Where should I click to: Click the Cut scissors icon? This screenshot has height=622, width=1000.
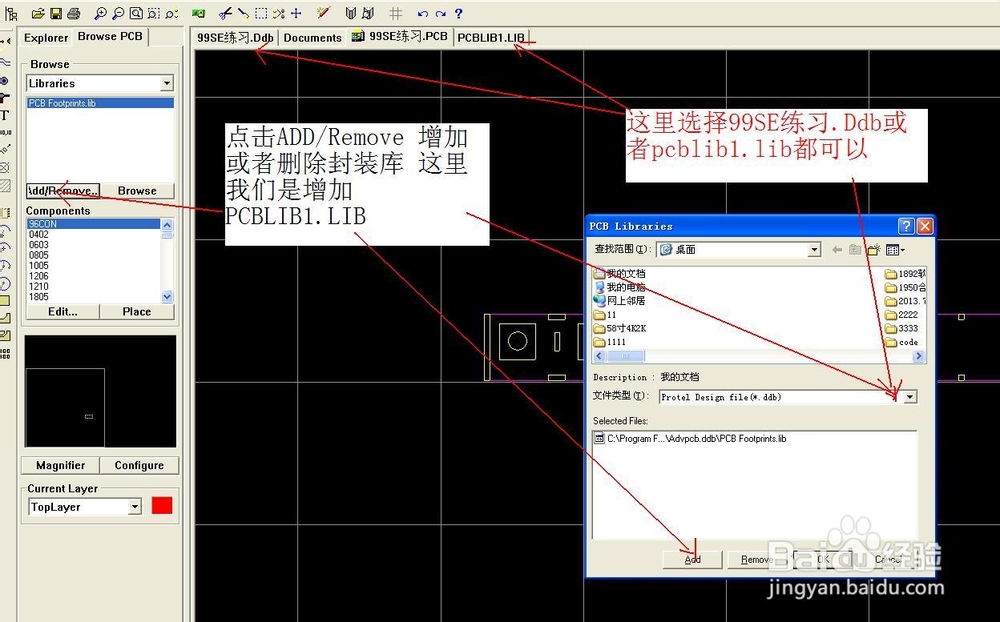pos(225,13)
